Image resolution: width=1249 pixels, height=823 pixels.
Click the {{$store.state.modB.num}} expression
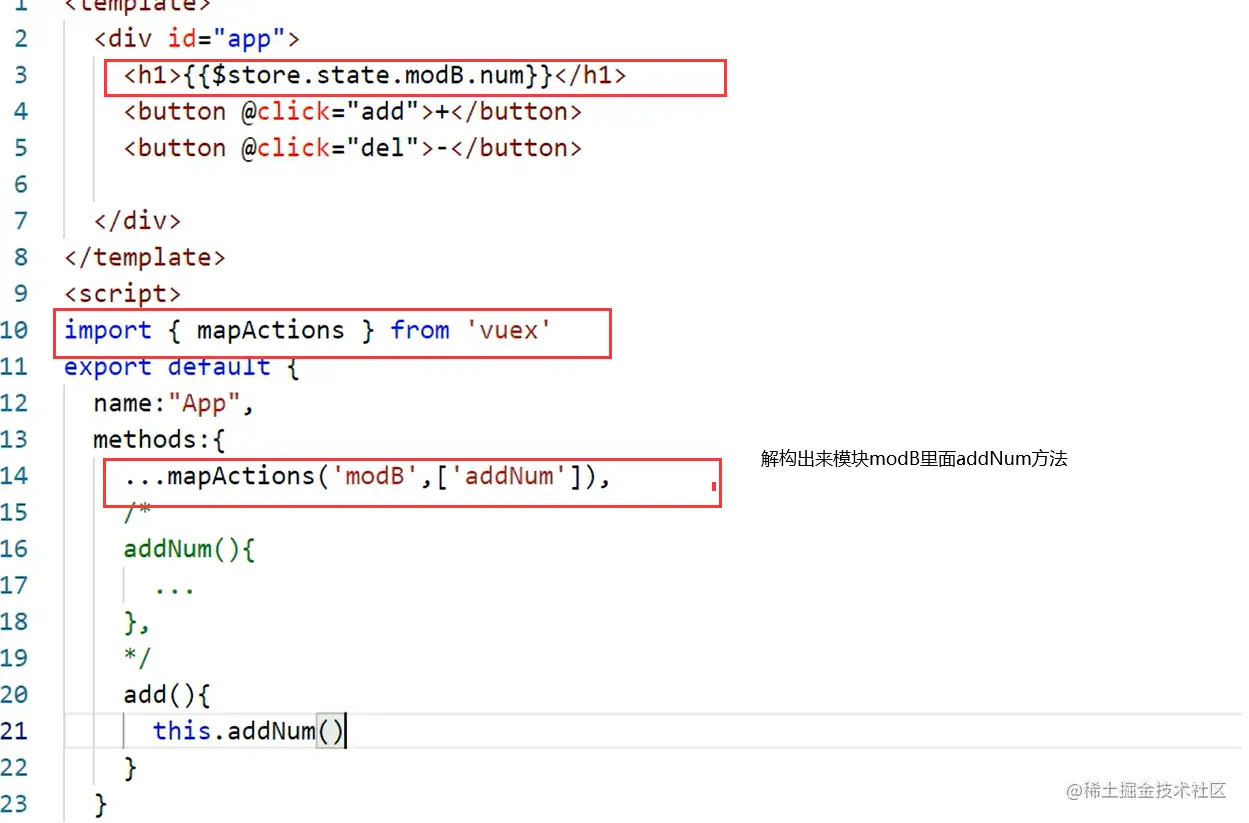tap(369, 75)
